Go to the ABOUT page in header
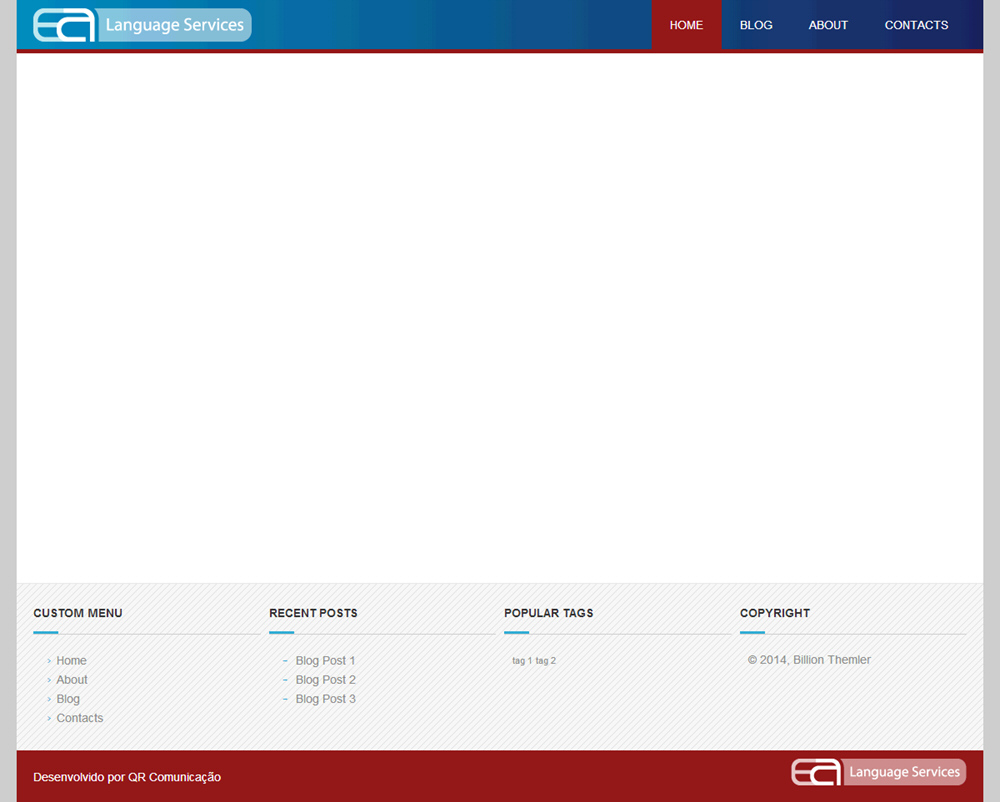 pos(828,25)
